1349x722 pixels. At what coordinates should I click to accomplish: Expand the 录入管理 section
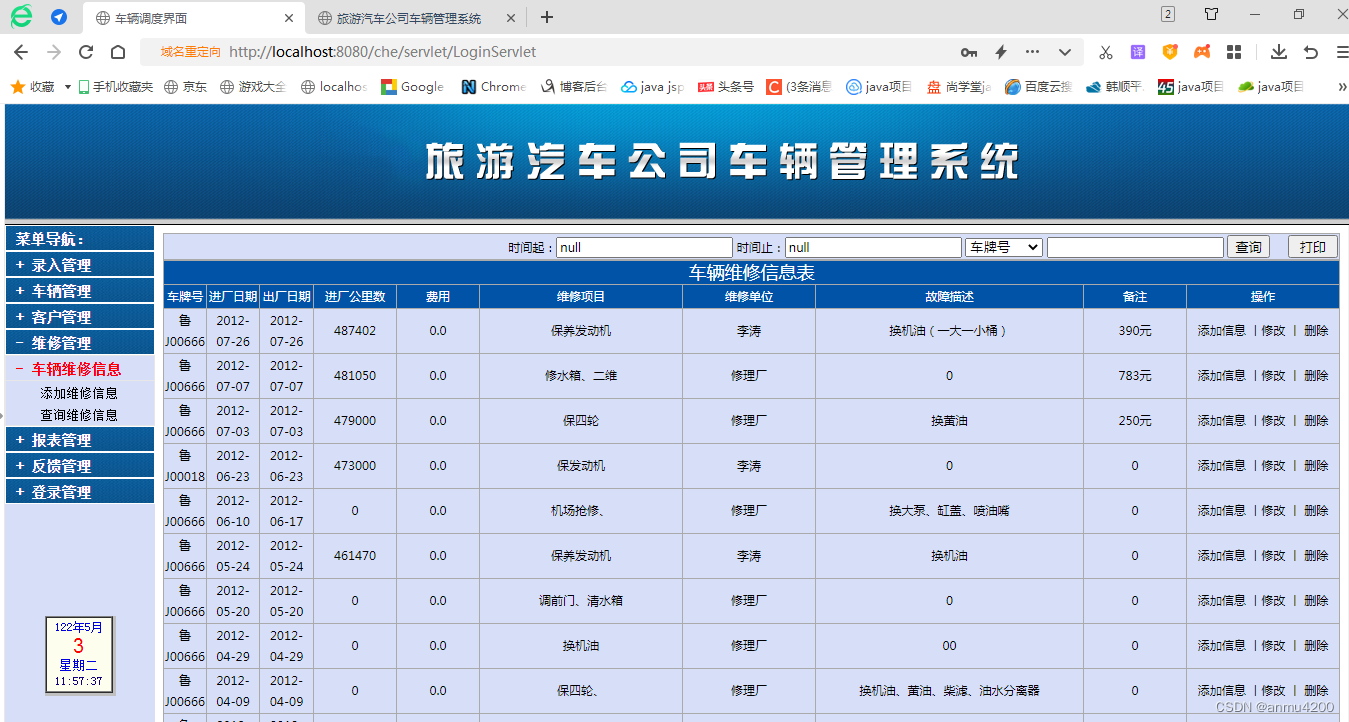point(80,264)
